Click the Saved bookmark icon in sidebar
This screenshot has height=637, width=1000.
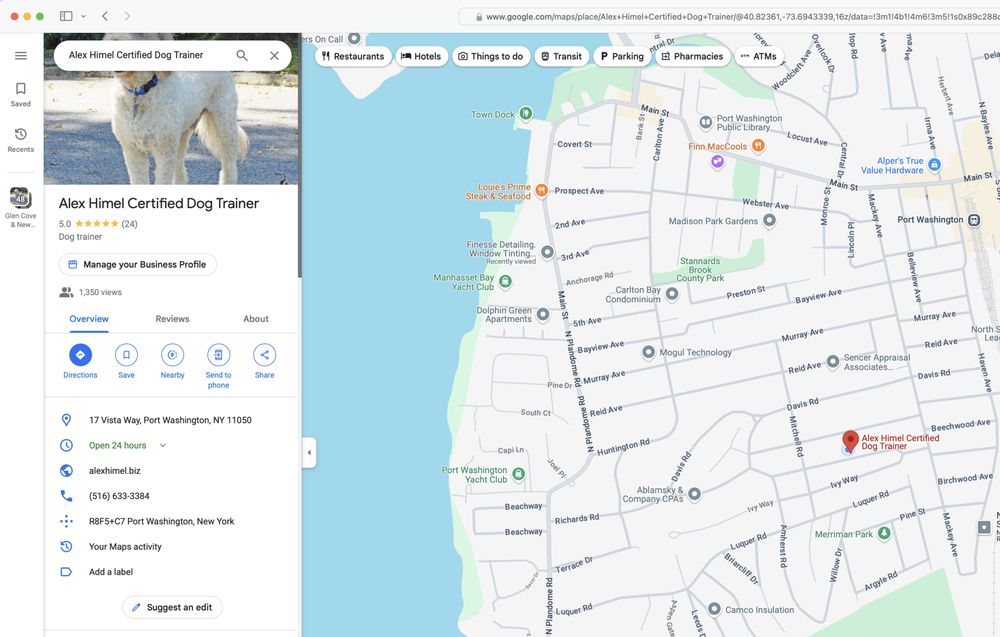(20, 89)
